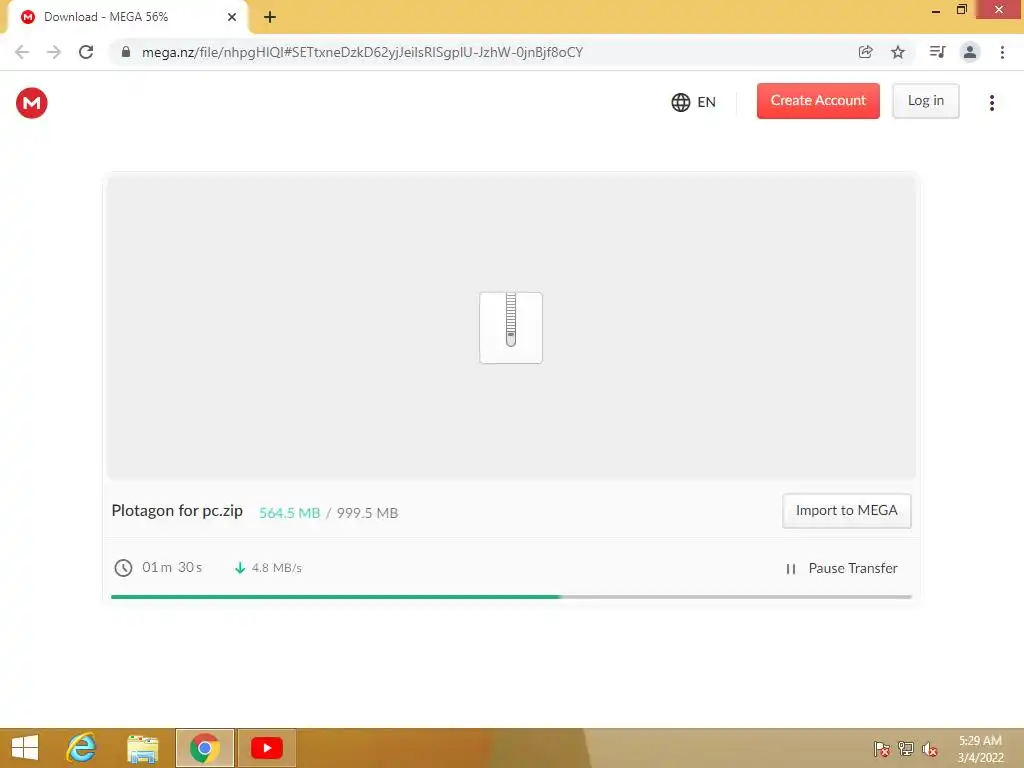The image size is (1024, 768).
Task: Click the green download speed arrow
Action: click(x=240, y=568)
